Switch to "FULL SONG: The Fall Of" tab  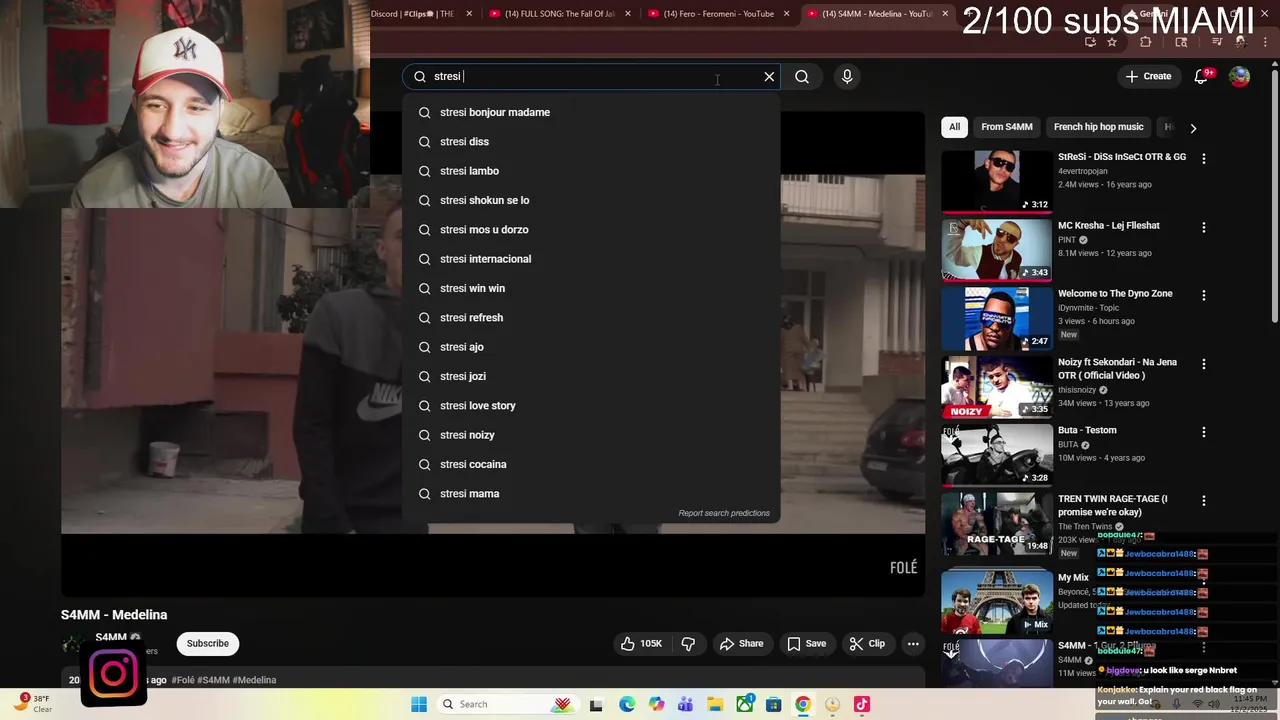coord(560,14)
